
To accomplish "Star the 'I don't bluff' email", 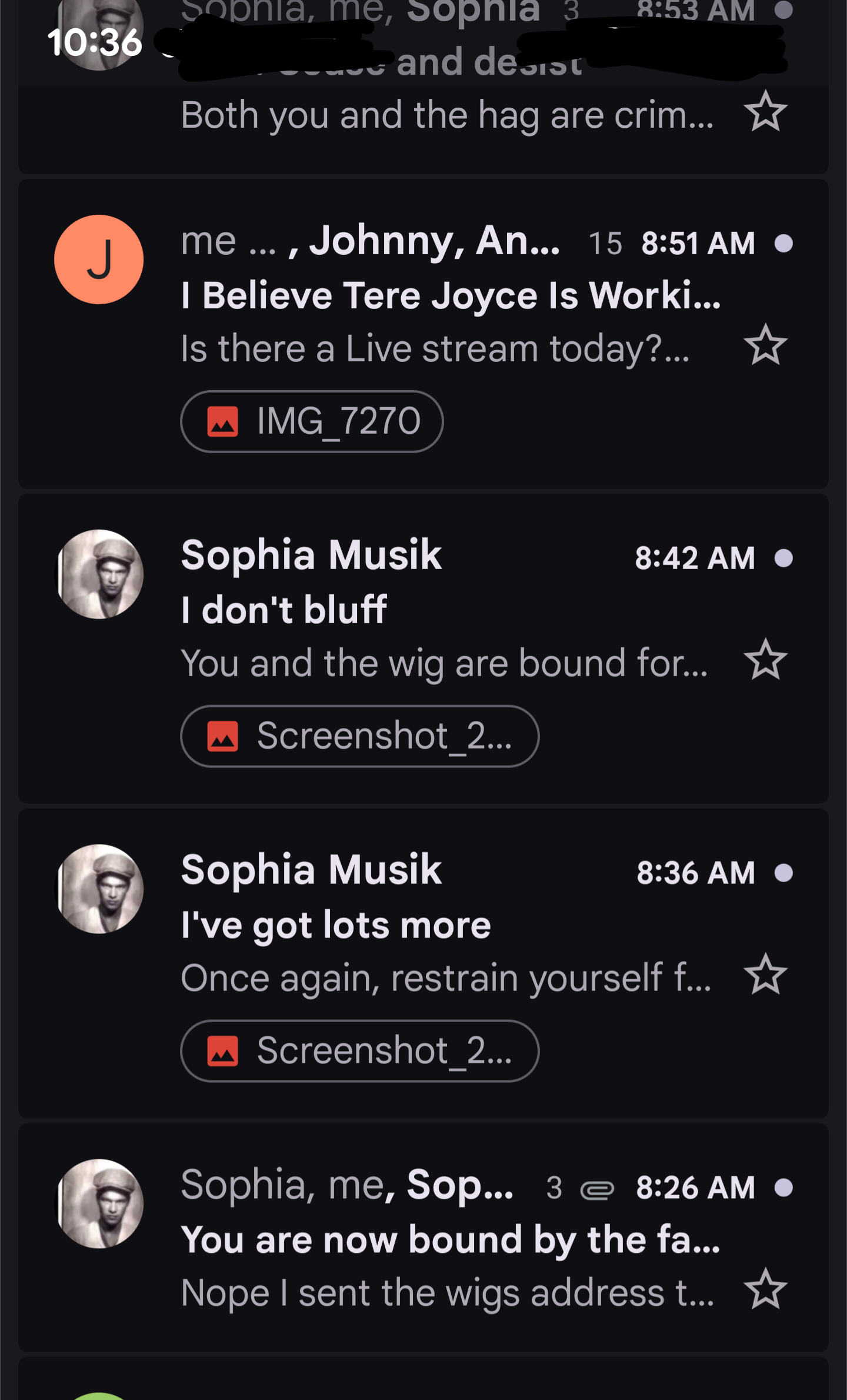I will (x=765, y=660).
